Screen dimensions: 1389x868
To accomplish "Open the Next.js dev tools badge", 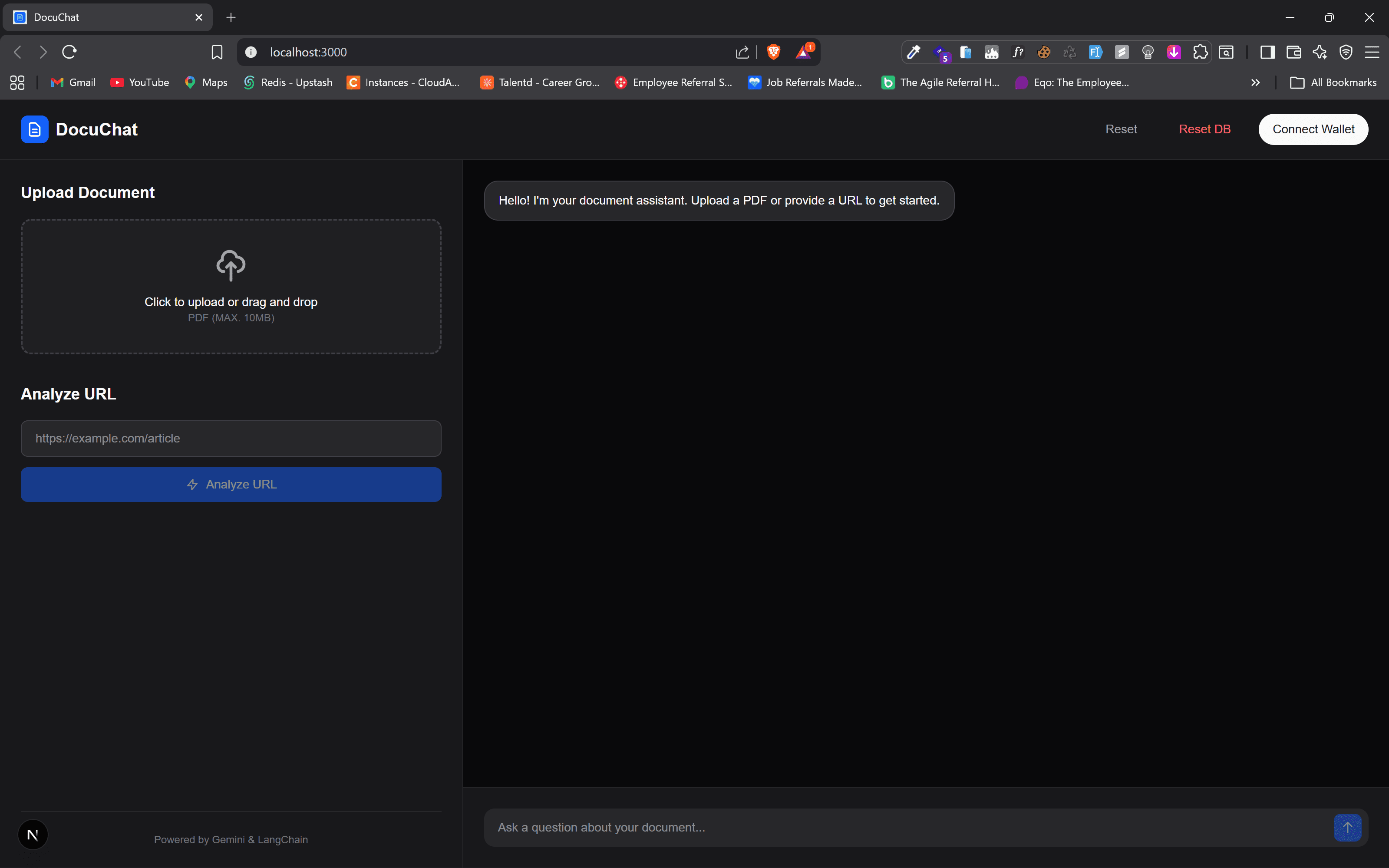I will pos(33,835).
